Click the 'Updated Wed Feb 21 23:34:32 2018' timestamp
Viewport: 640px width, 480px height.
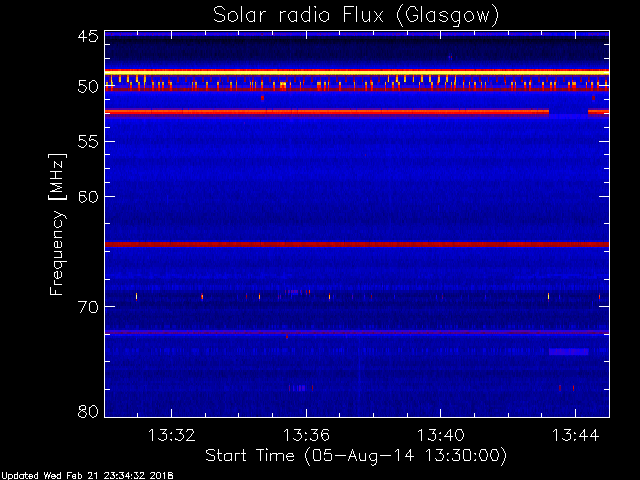pos(87,476)
